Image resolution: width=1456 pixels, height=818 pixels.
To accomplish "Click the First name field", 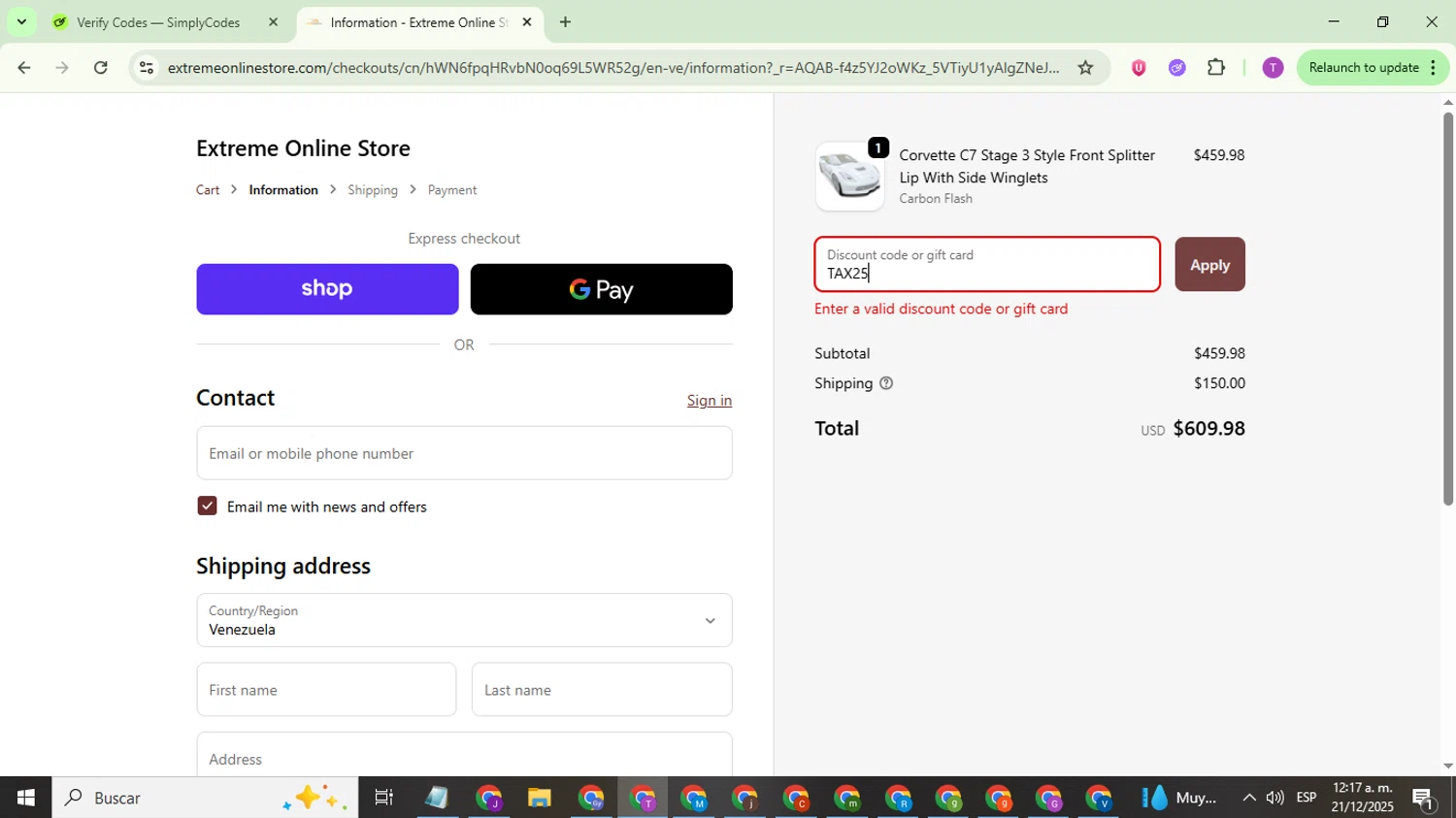I will pyautogui.click(x=326, y=690).
